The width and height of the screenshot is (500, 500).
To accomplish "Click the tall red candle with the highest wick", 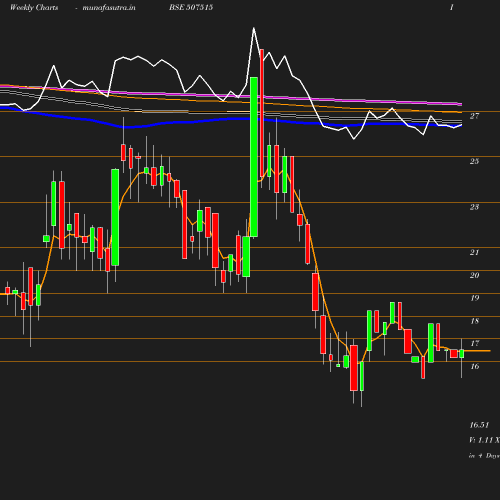I will click(262, 113).
